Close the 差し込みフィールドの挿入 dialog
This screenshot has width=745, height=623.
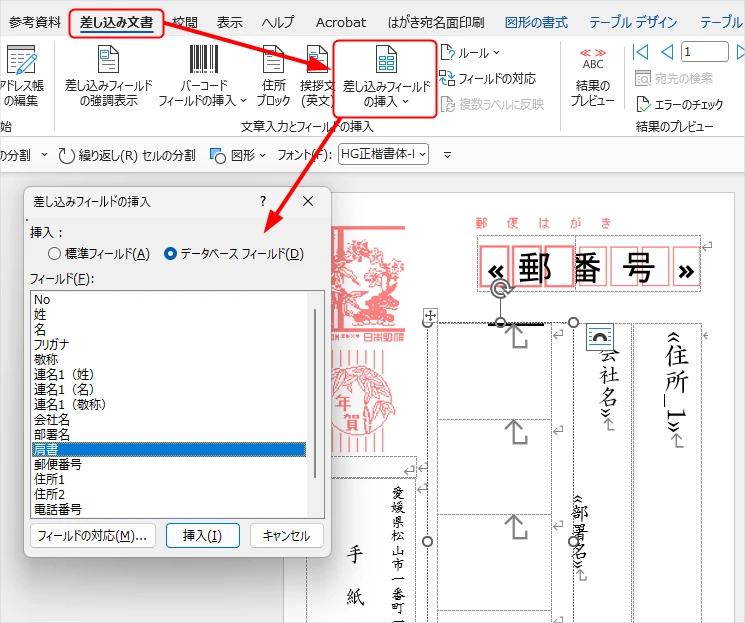(308, 201)
